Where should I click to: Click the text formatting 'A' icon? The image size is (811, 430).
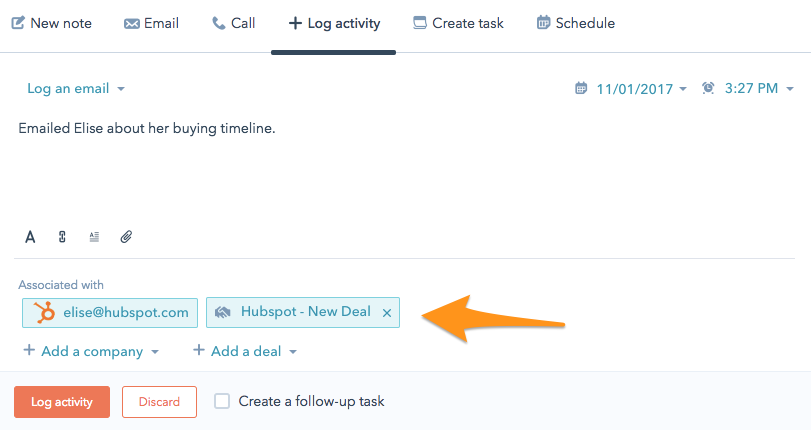pos(30,237)
